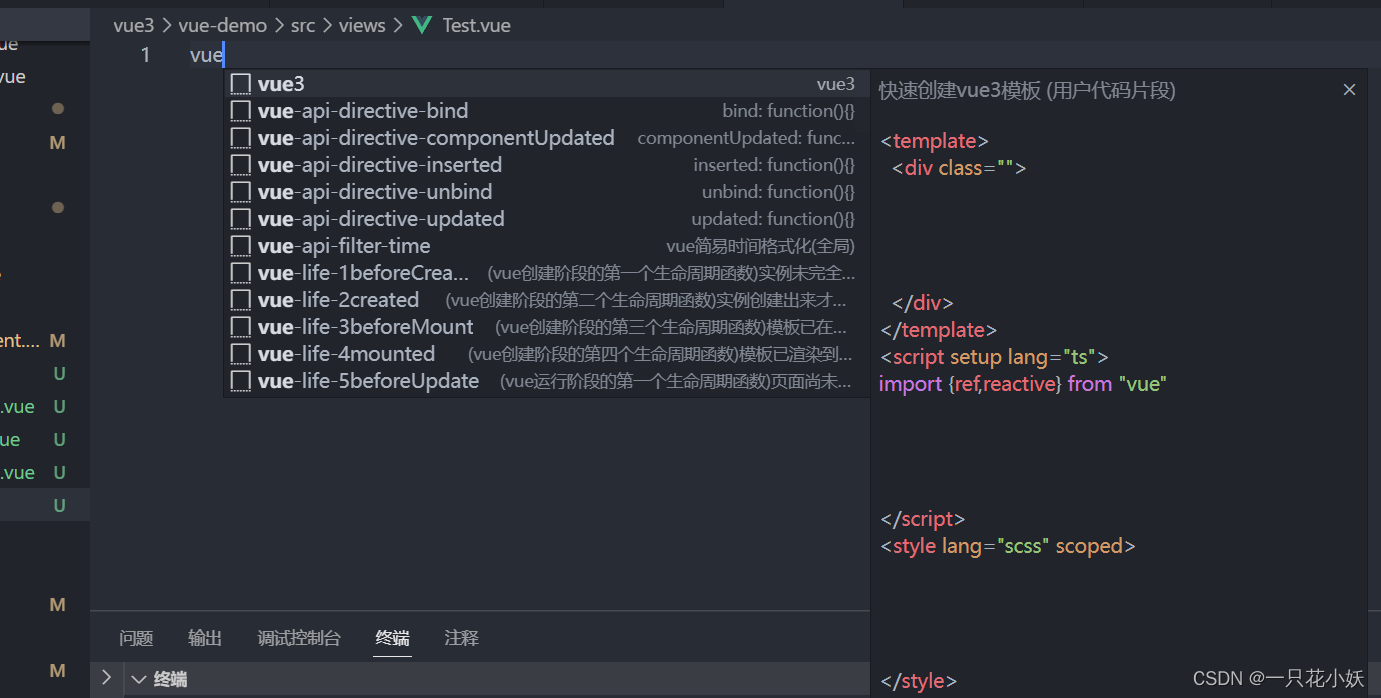Screen dimensions: 1381x698
Task: Click snippet icon for vue-api-directive-updated
Action: pos(241,219)
